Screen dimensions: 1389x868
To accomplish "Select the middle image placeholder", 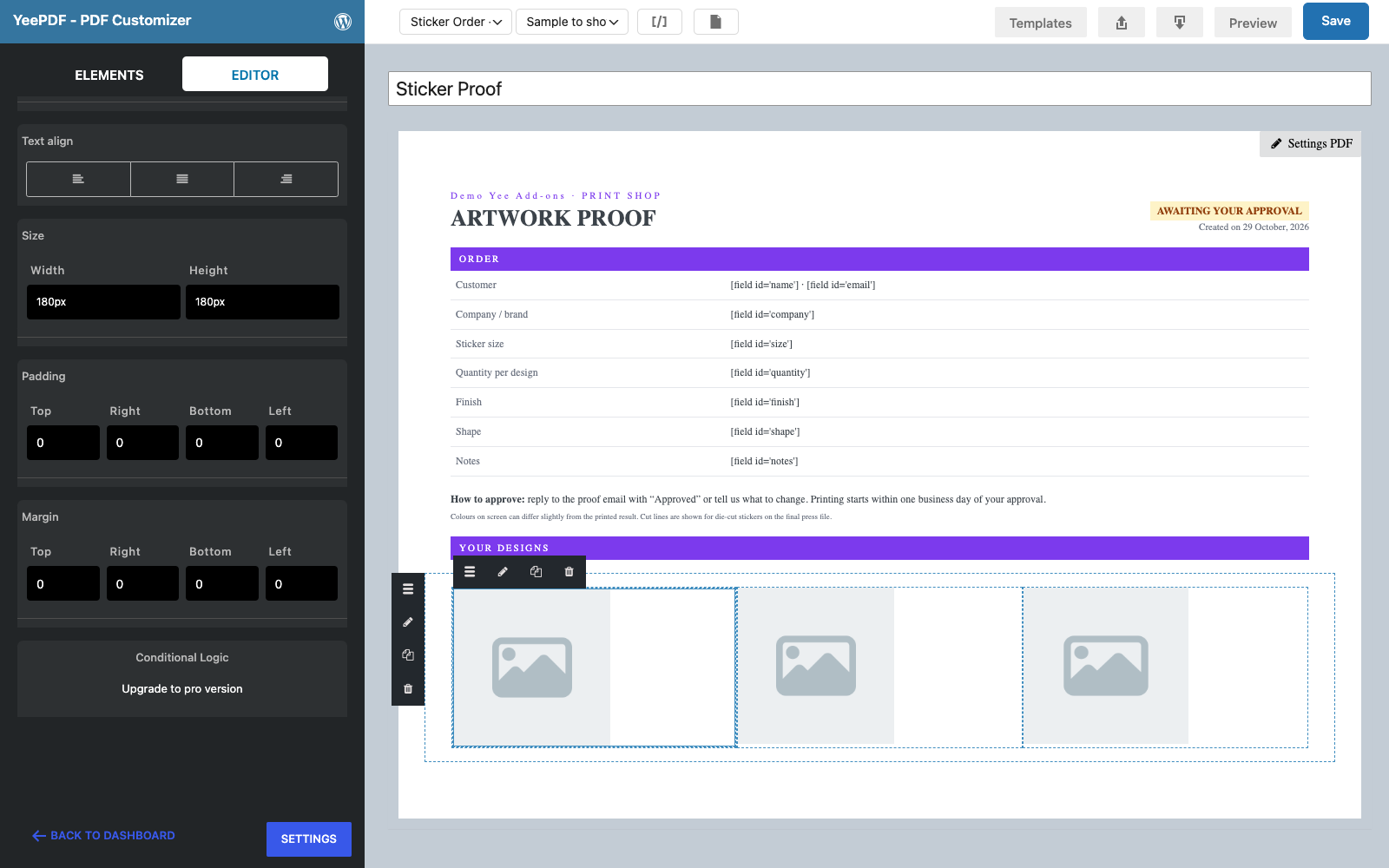I will click(x=816, y=666).
